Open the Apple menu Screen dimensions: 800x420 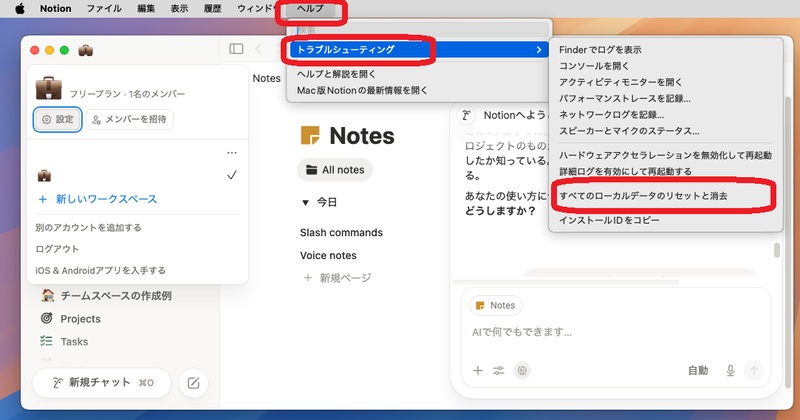coord(19,8)
